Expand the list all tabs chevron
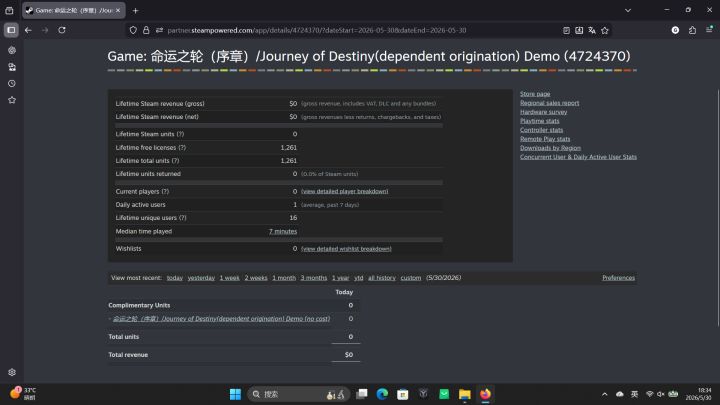This screenshot has height=405, width=720. point(628,10)
